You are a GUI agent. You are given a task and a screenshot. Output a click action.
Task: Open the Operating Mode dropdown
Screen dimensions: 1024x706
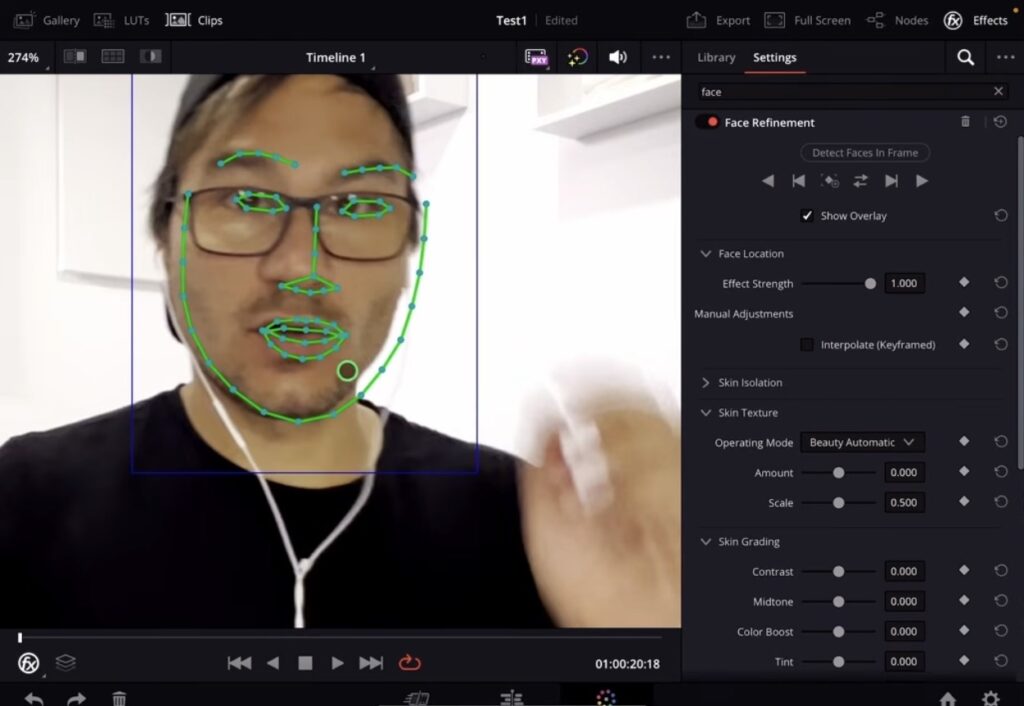[x=862, y=442]
